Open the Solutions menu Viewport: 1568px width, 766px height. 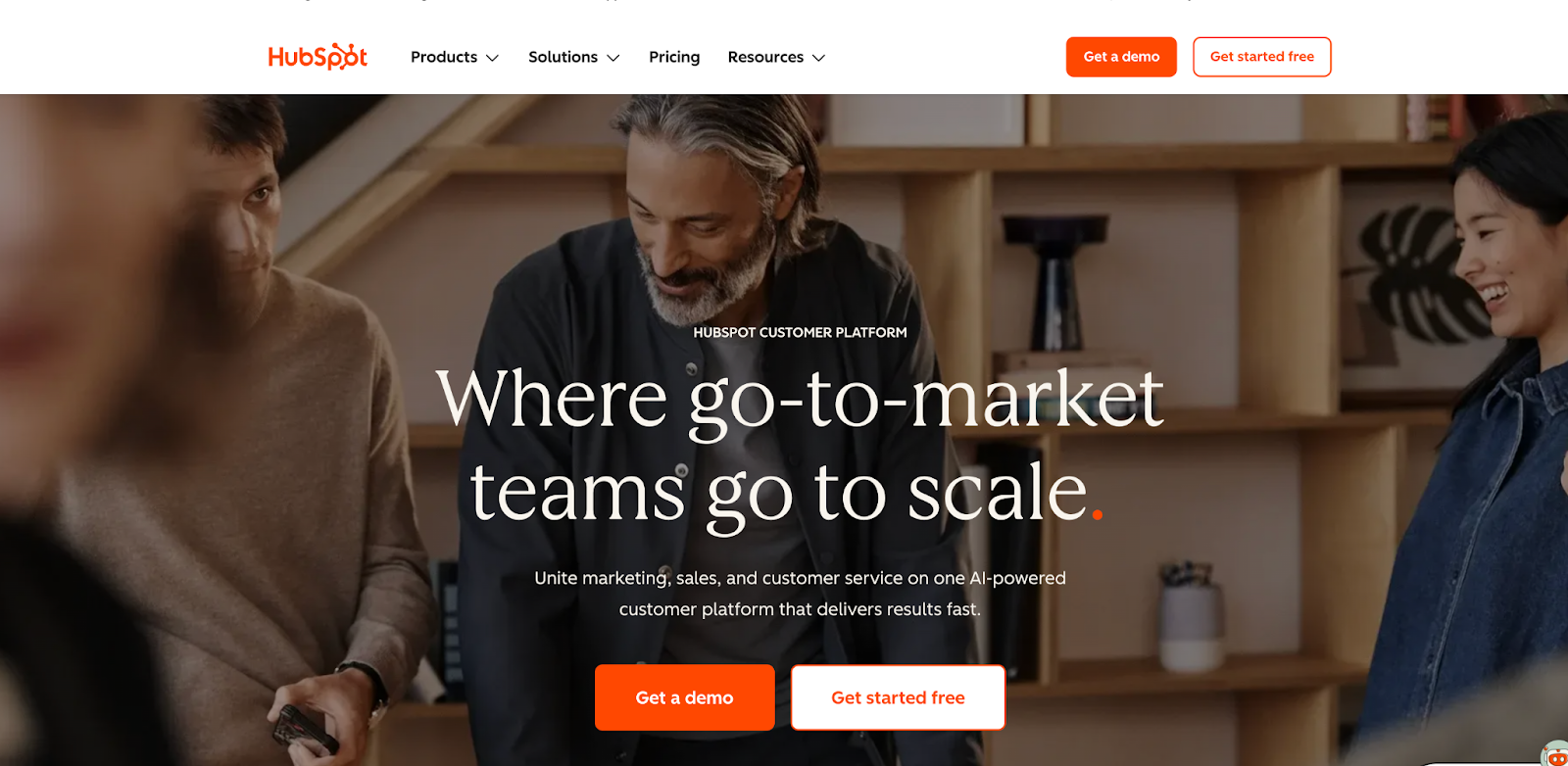(x=574, y=57)
